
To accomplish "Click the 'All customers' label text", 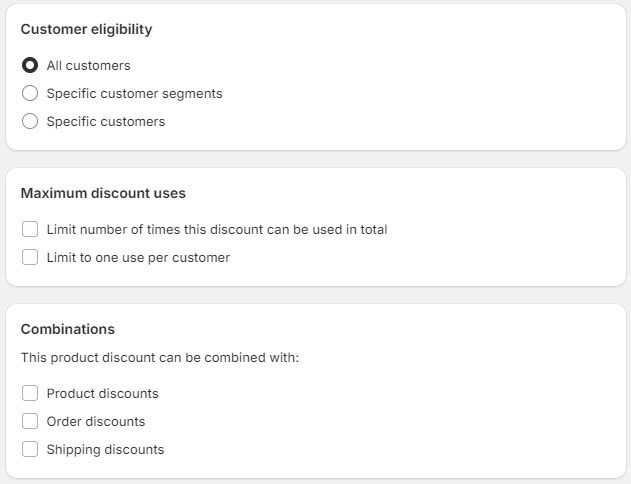I will 88,66.
